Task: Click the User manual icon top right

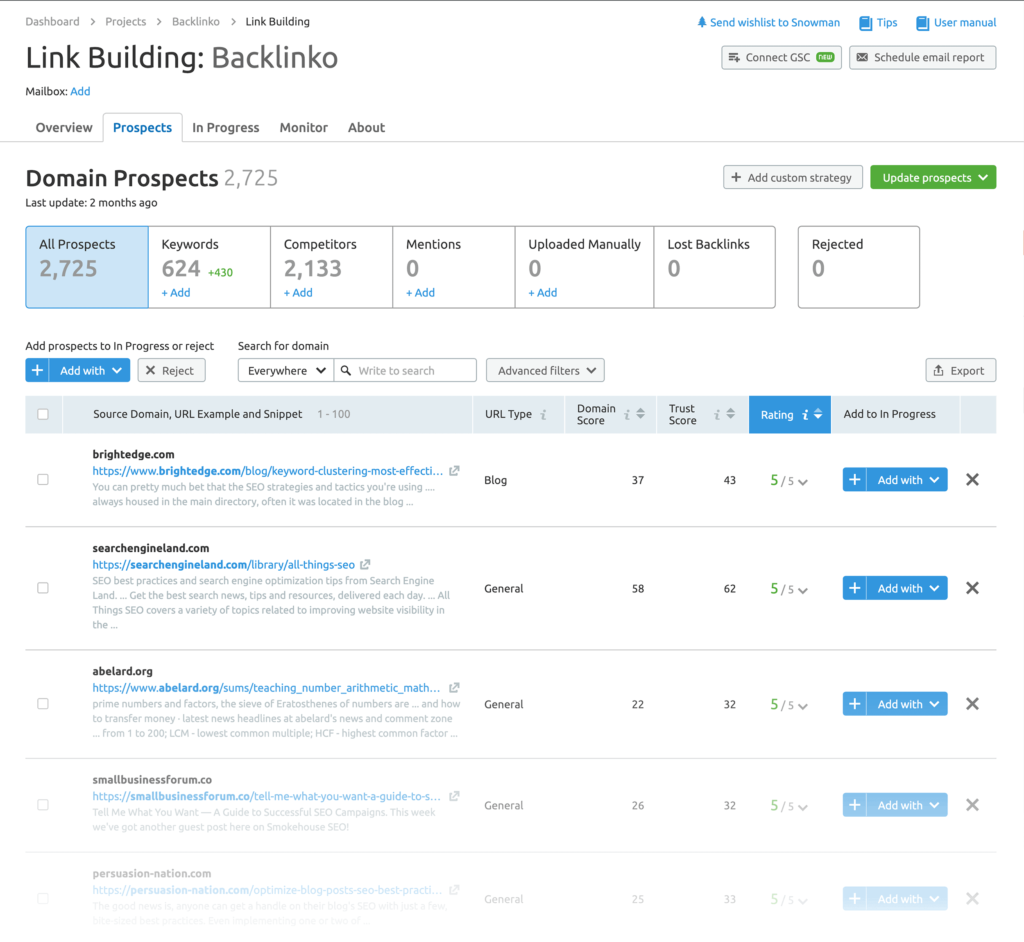Action: click(x=921, y=22)
